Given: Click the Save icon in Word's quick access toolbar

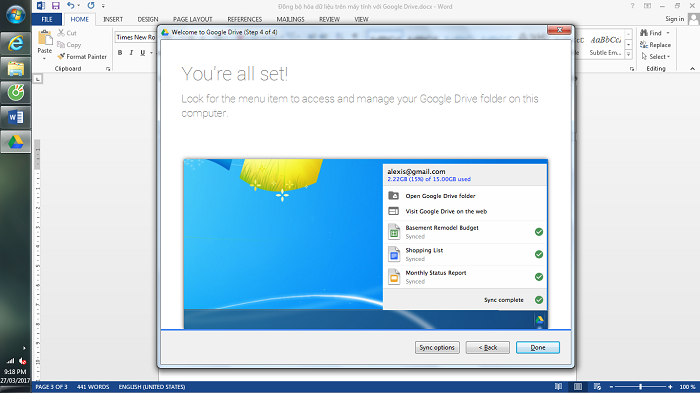Looking at the screenshot, I should 55,6.
